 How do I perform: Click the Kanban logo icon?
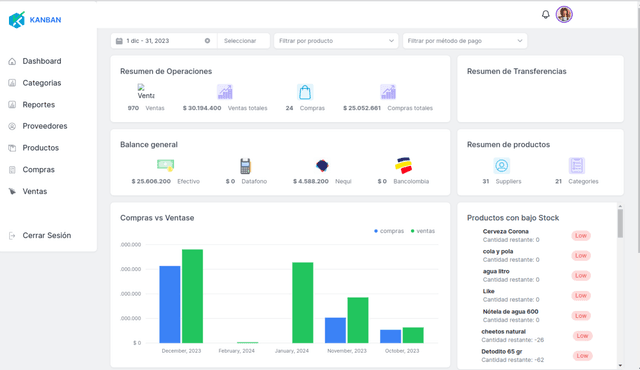click(x=17, y=20)
